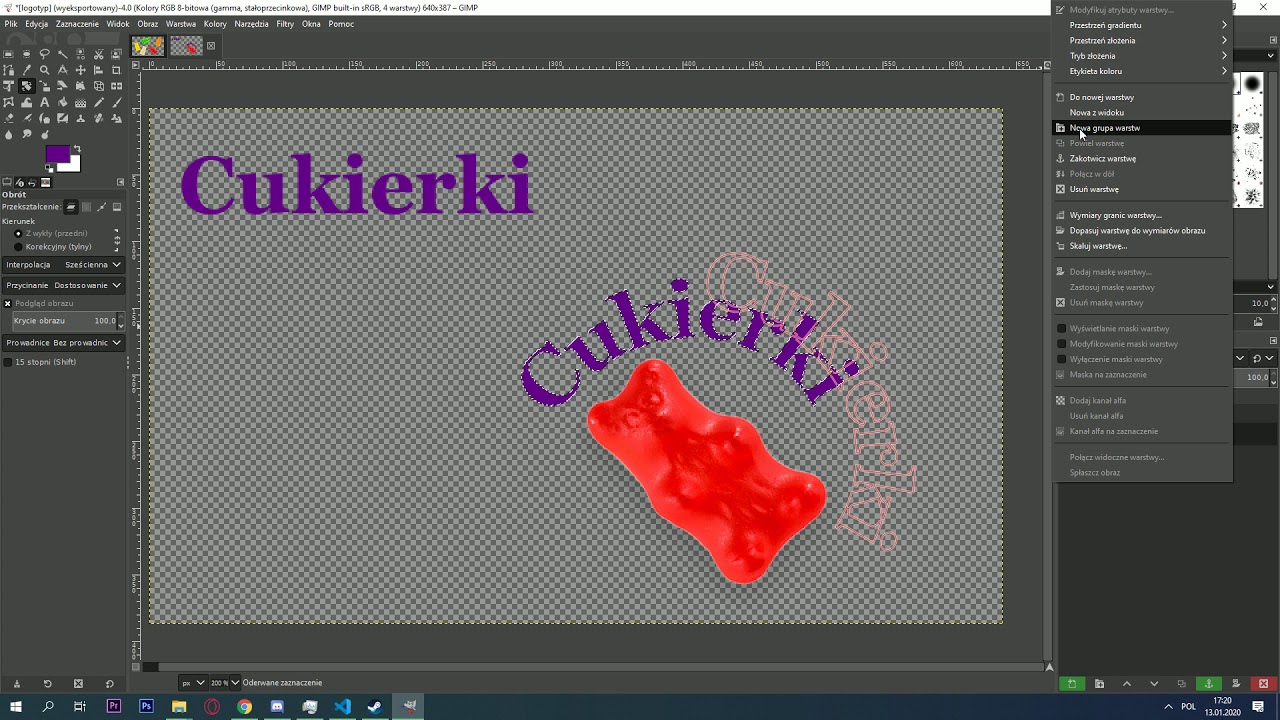Screen dimensions: 1280x720
Task: Select the Color Picker eyedropper tool
Action: point(26,70)
